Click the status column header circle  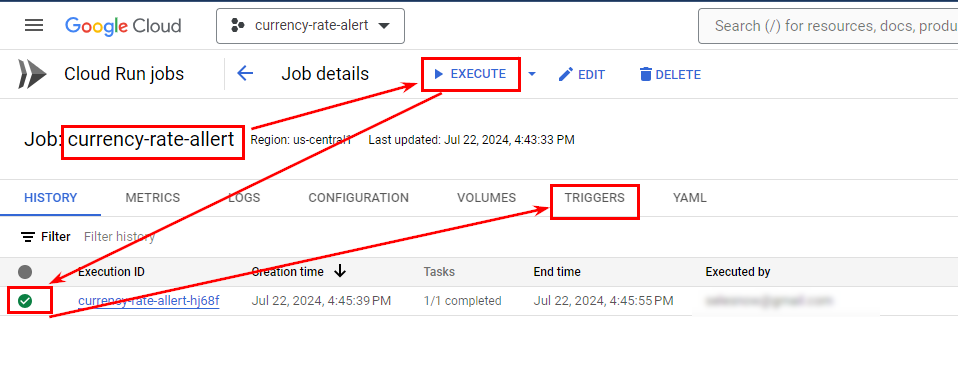25,272
